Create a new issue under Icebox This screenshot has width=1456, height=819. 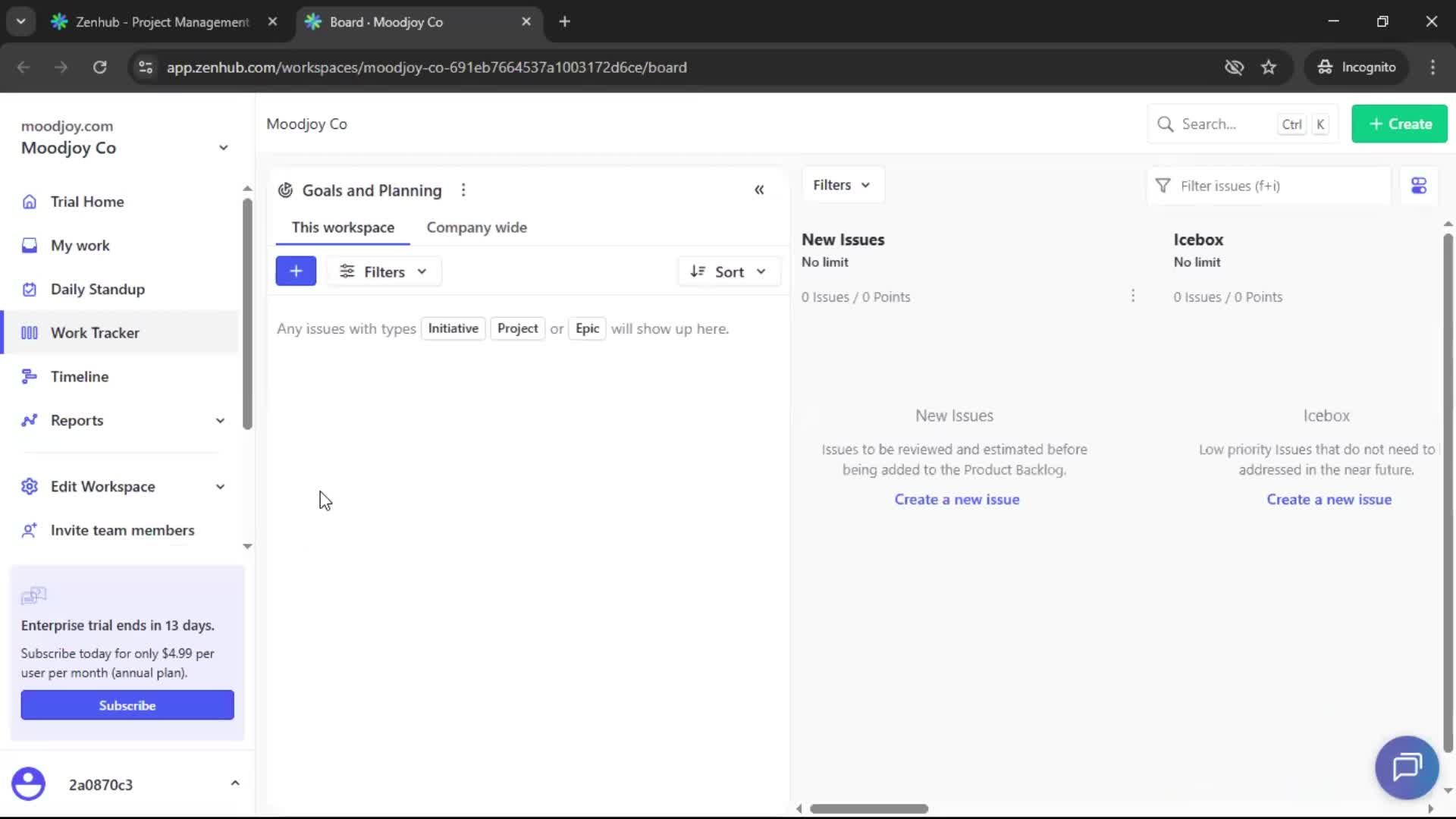pos(1329,499)
